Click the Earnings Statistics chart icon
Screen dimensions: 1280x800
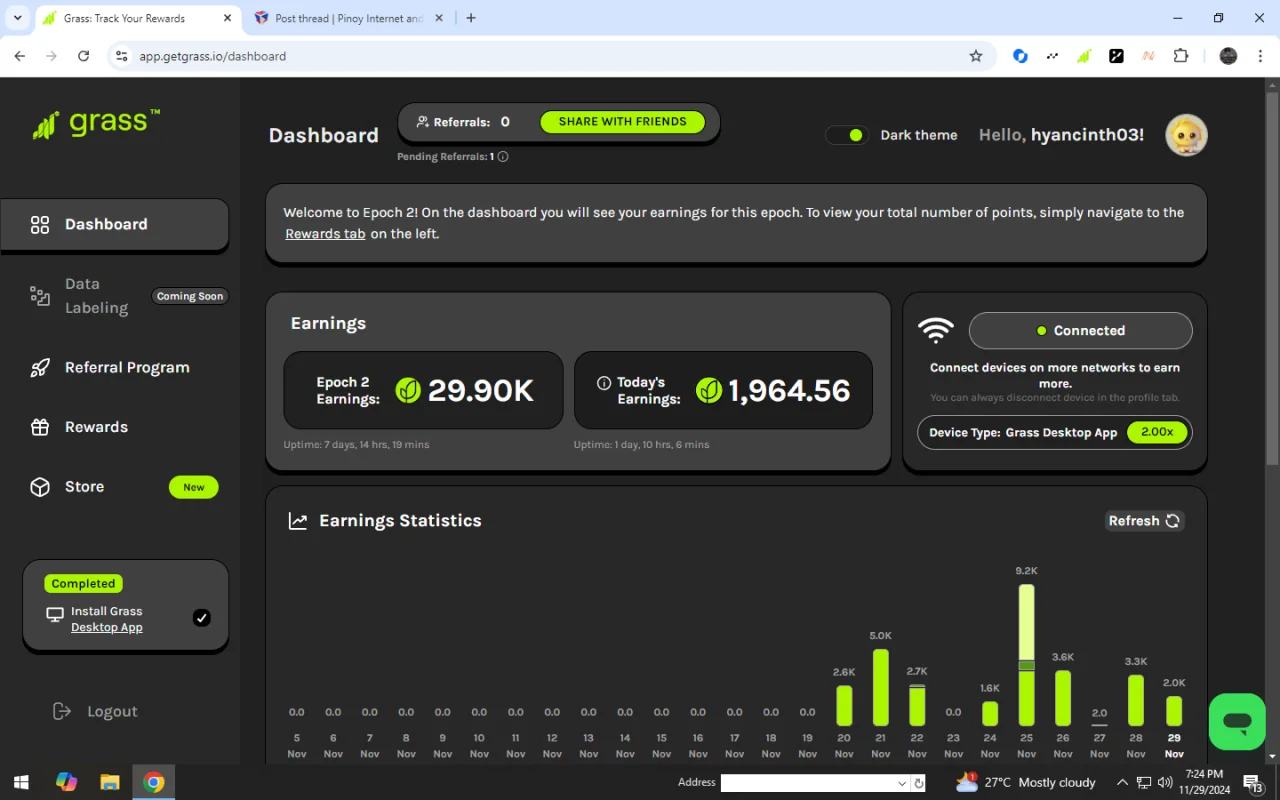(x=298, y=521)
